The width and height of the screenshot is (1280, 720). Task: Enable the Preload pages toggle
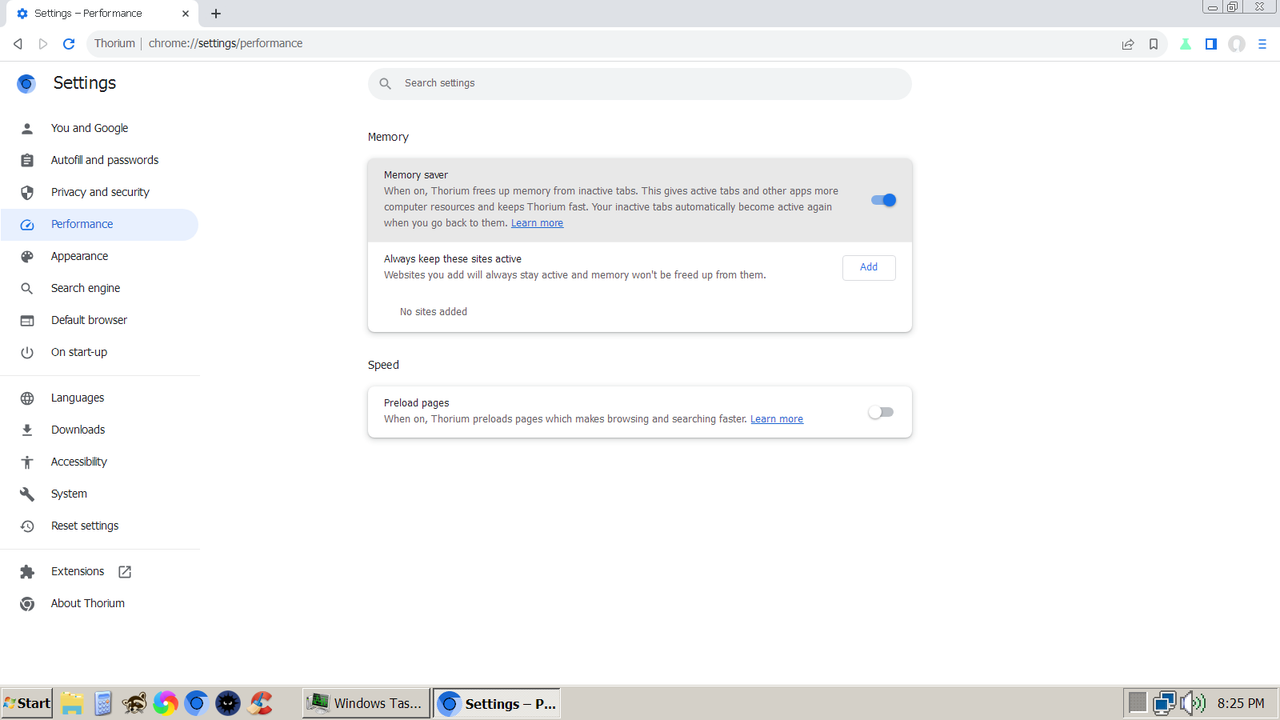tap(881, 412)
